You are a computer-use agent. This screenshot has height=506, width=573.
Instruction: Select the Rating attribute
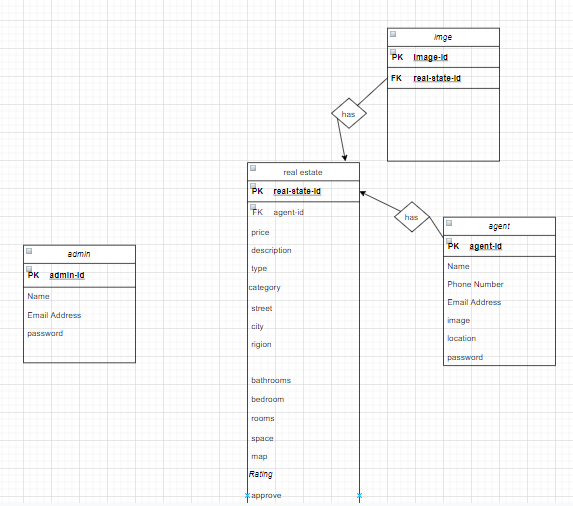click(261, 474)
